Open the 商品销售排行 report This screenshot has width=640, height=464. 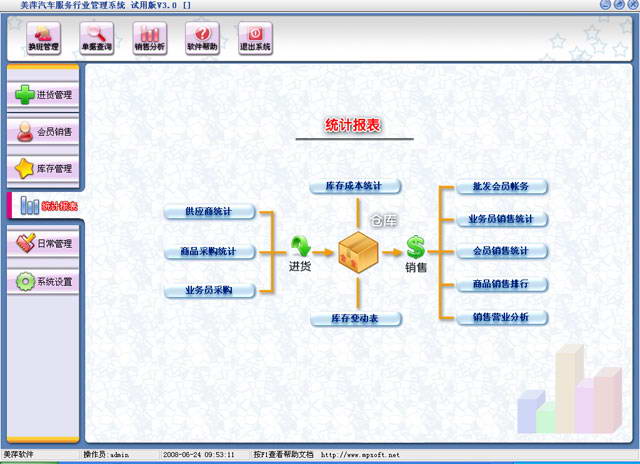(x=502, y=284)
